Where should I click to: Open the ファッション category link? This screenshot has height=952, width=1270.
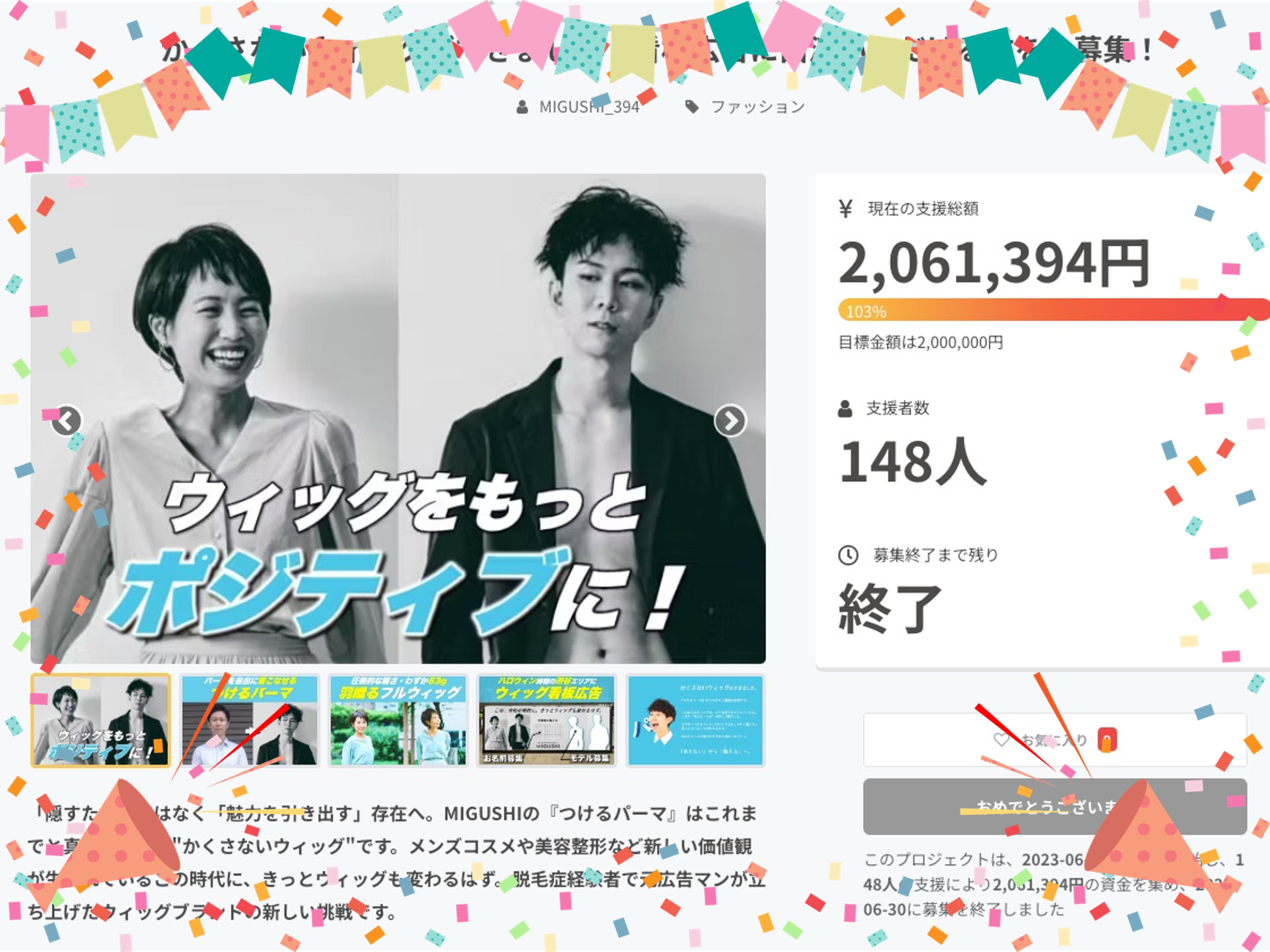pos(758,107)
